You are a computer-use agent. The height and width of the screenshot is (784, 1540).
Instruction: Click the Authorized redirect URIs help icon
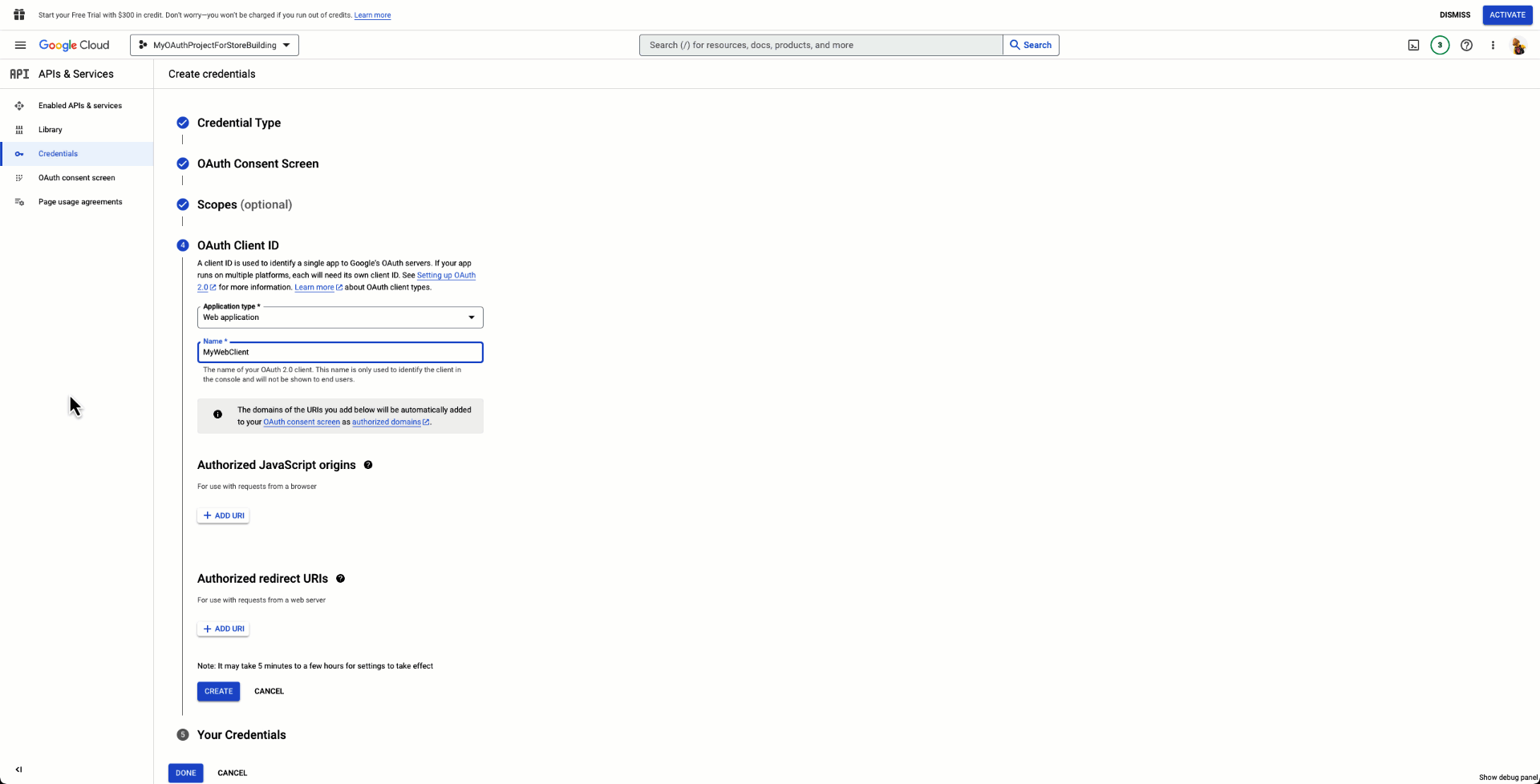coord(340,578)
